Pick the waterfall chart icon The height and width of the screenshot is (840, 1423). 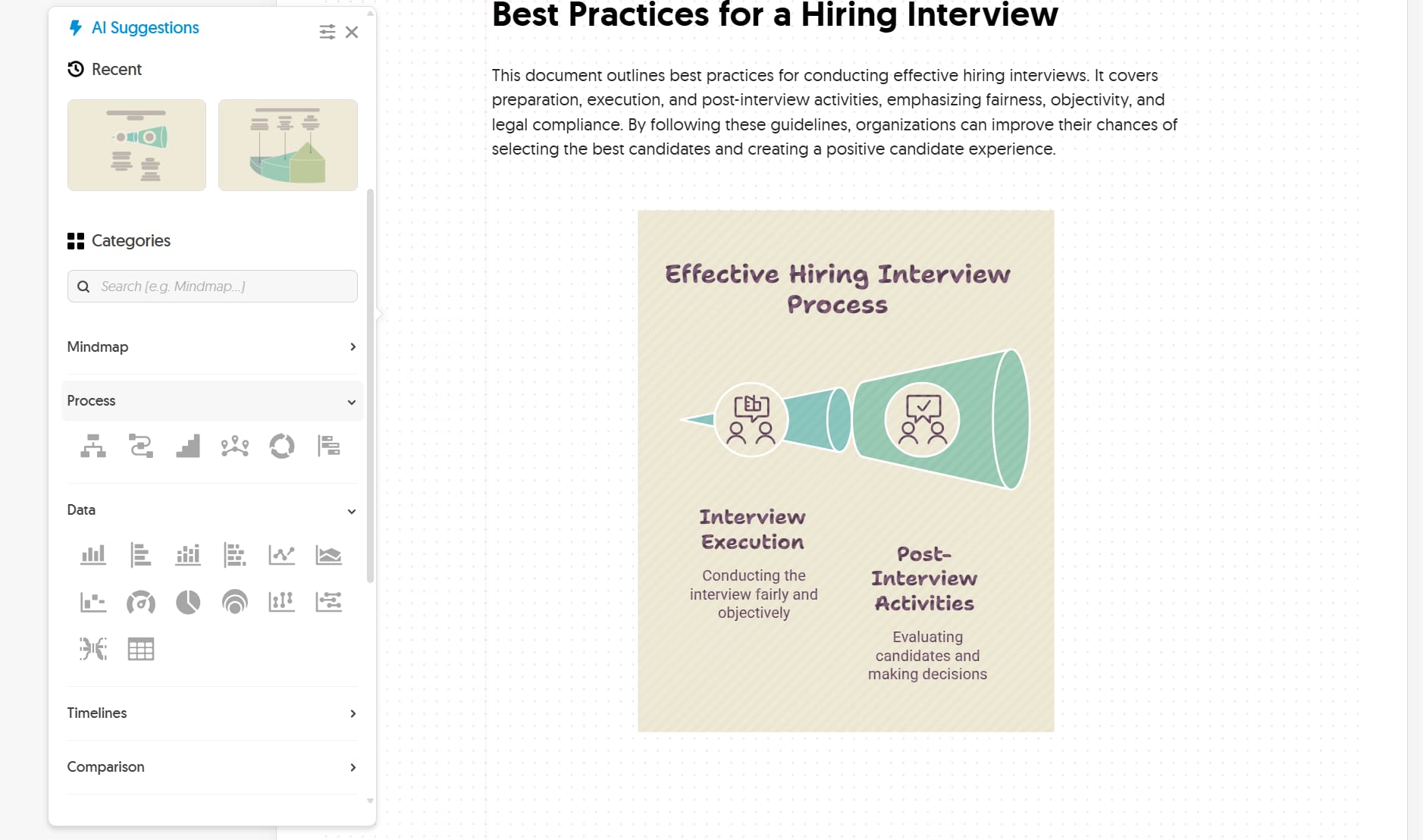tap(93, 602)
